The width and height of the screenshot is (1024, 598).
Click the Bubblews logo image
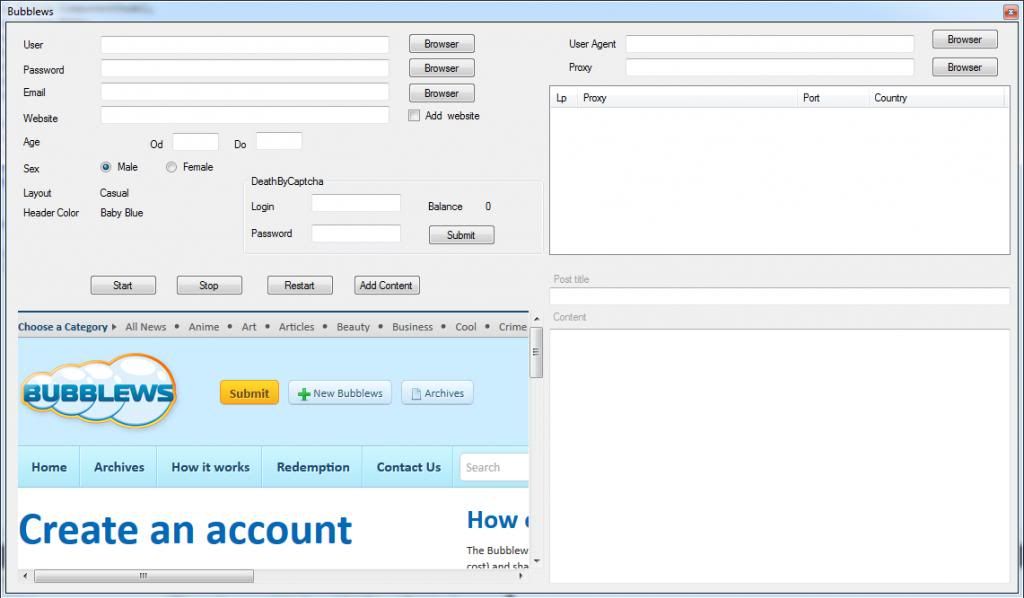[97, 392]
